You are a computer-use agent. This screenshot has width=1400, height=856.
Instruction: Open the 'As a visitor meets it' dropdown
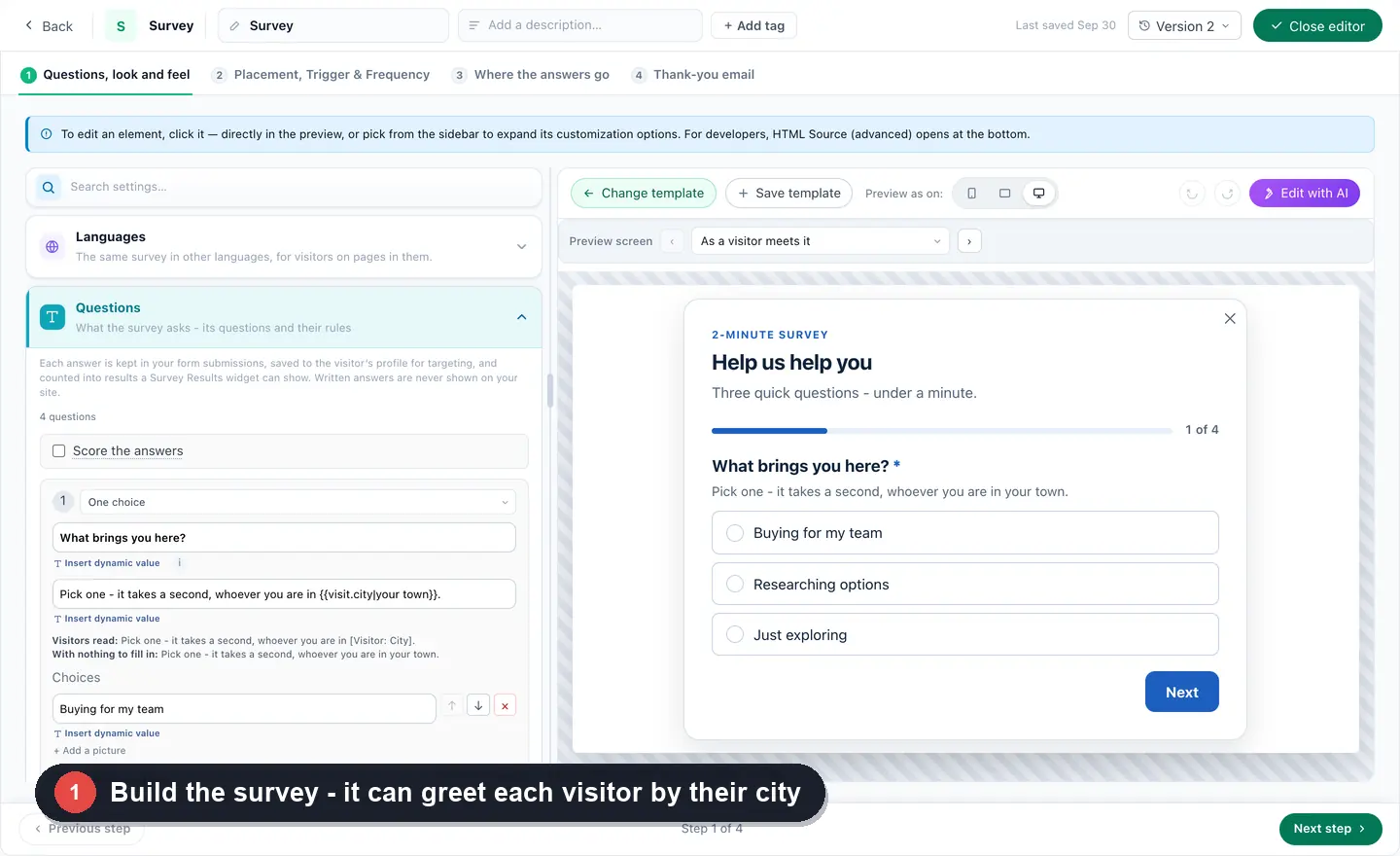coord(821,241)
